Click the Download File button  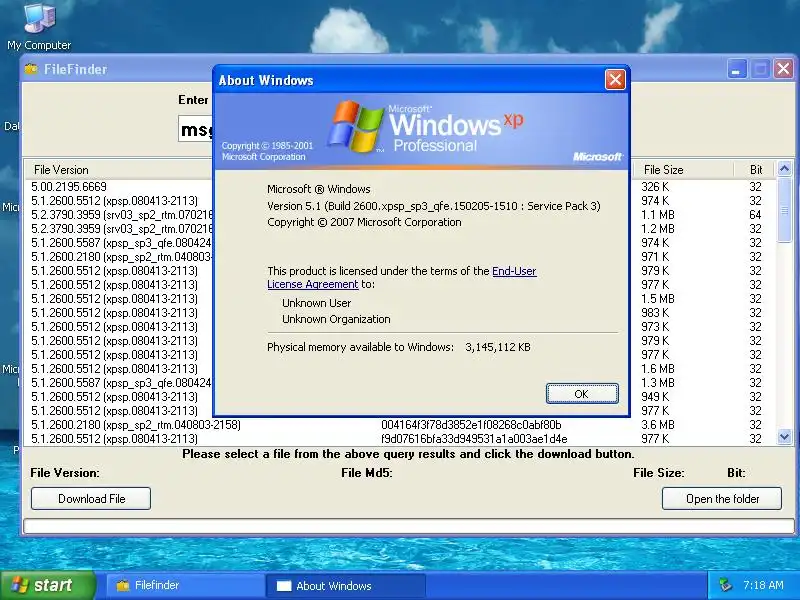91,498
